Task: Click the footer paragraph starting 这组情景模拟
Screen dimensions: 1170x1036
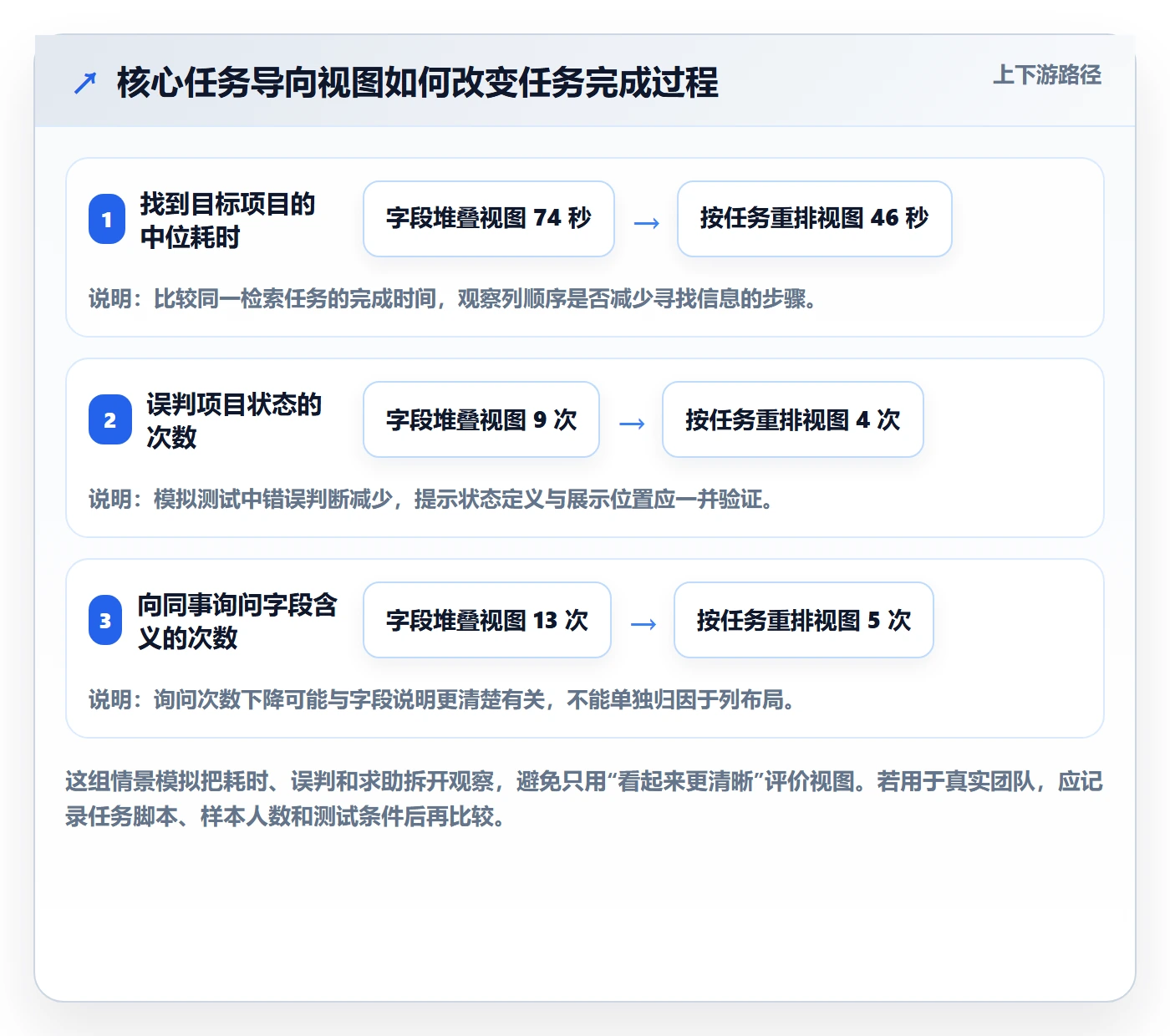Action: click(584, 799)
